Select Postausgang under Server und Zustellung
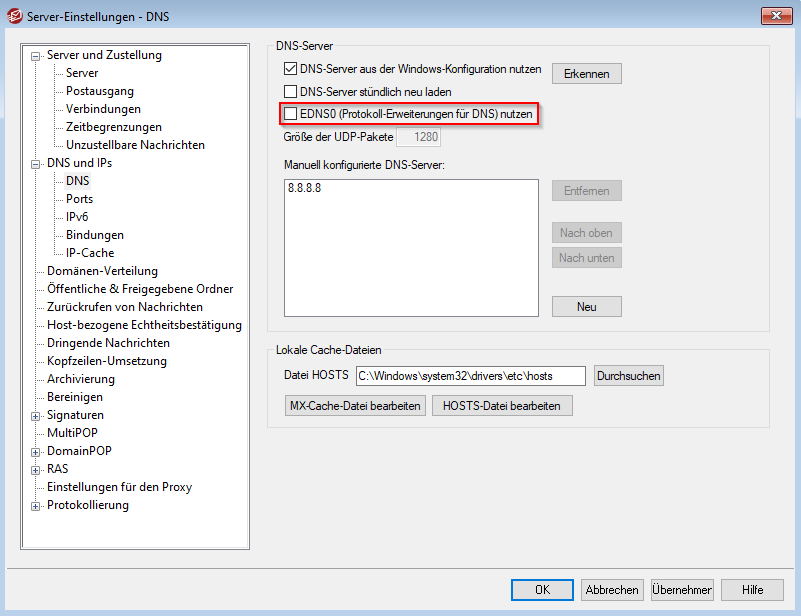Viewport: 801px width, 616px height. click(98, 91)
